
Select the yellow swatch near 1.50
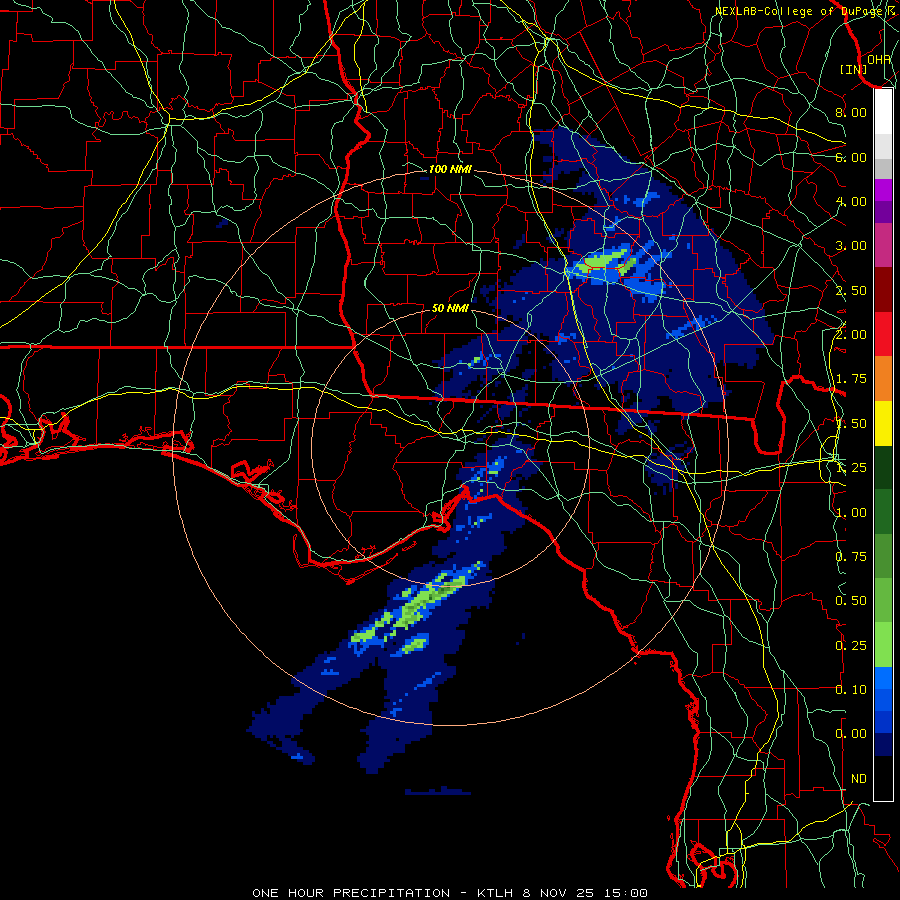(x=883, y=424)
